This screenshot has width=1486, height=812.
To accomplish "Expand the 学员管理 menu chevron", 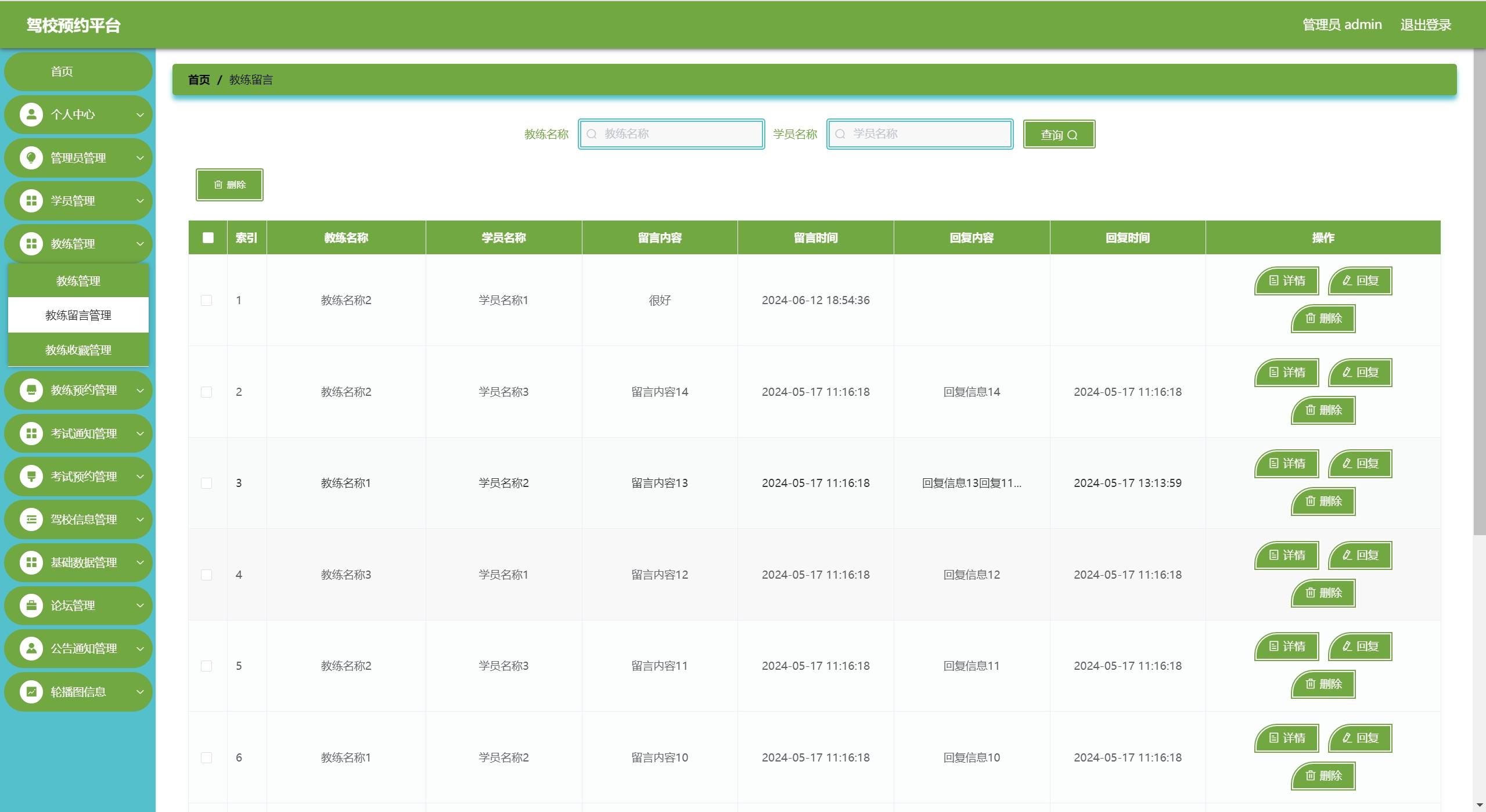I will tap(140, 201).
